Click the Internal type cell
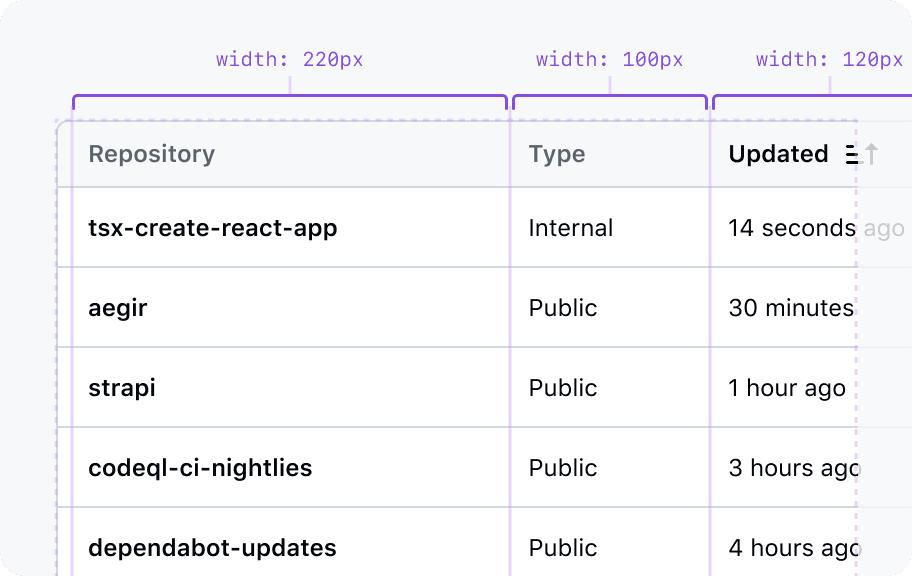This screenshot has width=912, height=576. pos(571,228)
